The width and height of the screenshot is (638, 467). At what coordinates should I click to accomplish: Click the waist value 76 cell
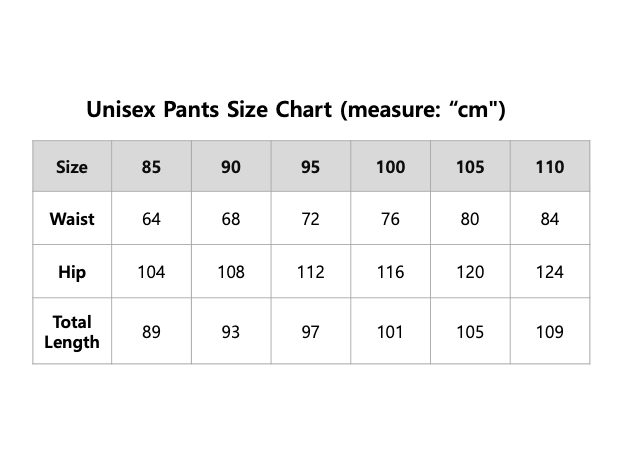click(x=391, y=218)
